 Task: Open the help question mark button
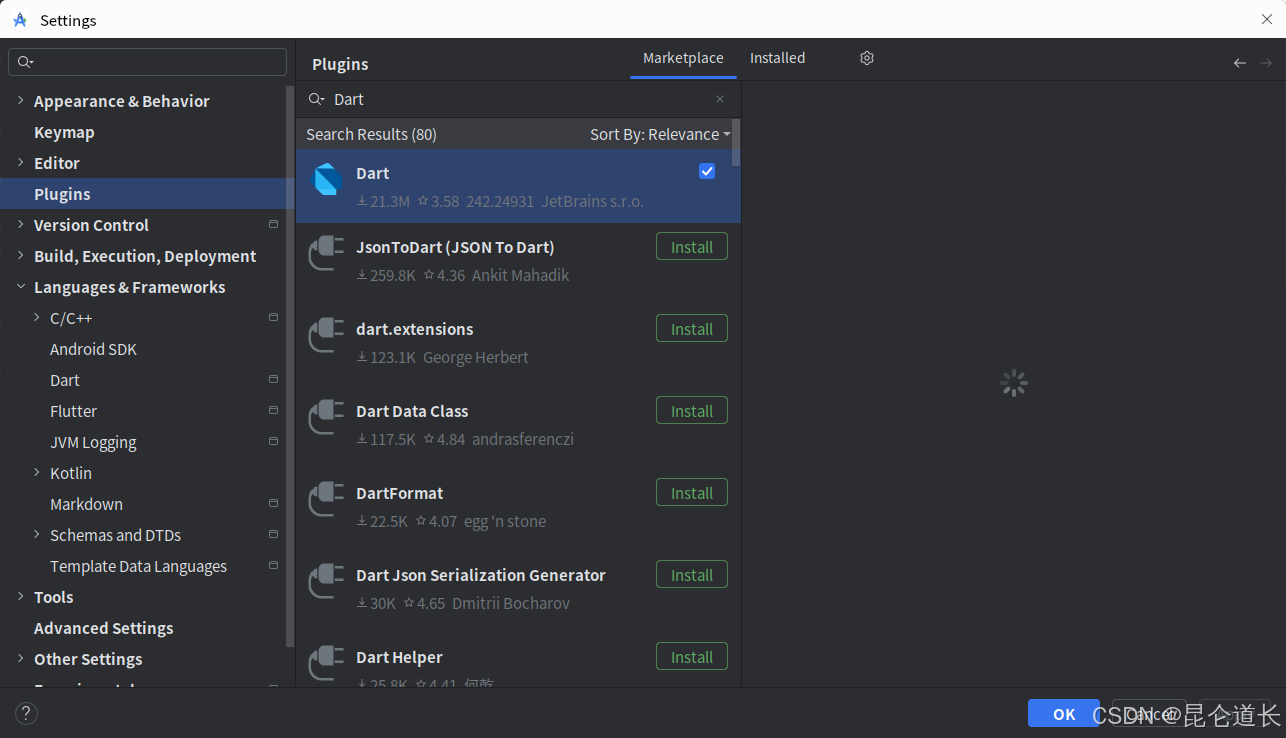pos(27,713)
